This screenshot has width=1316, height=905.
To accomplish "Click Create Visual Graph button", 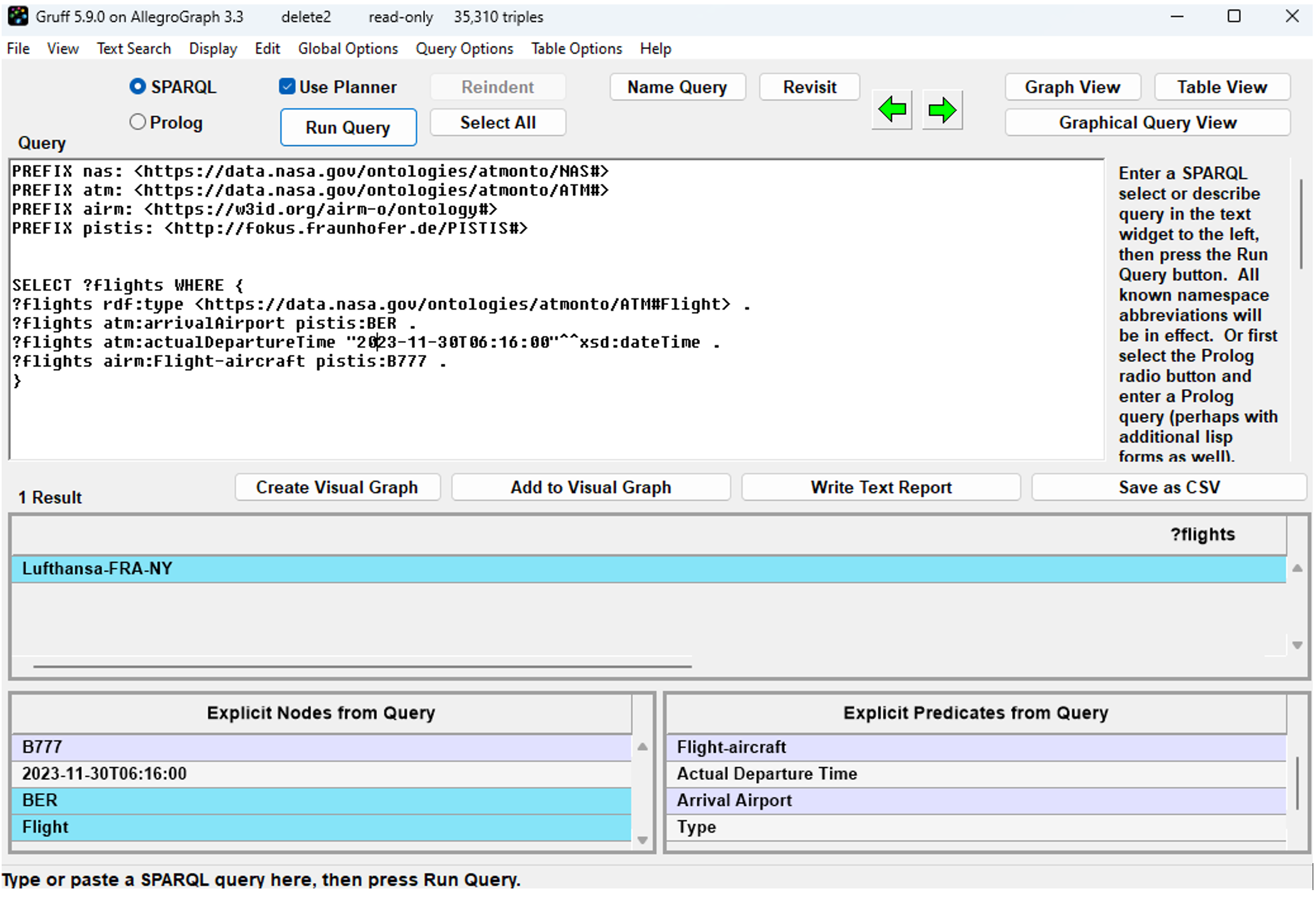I will tap(337, 488).
